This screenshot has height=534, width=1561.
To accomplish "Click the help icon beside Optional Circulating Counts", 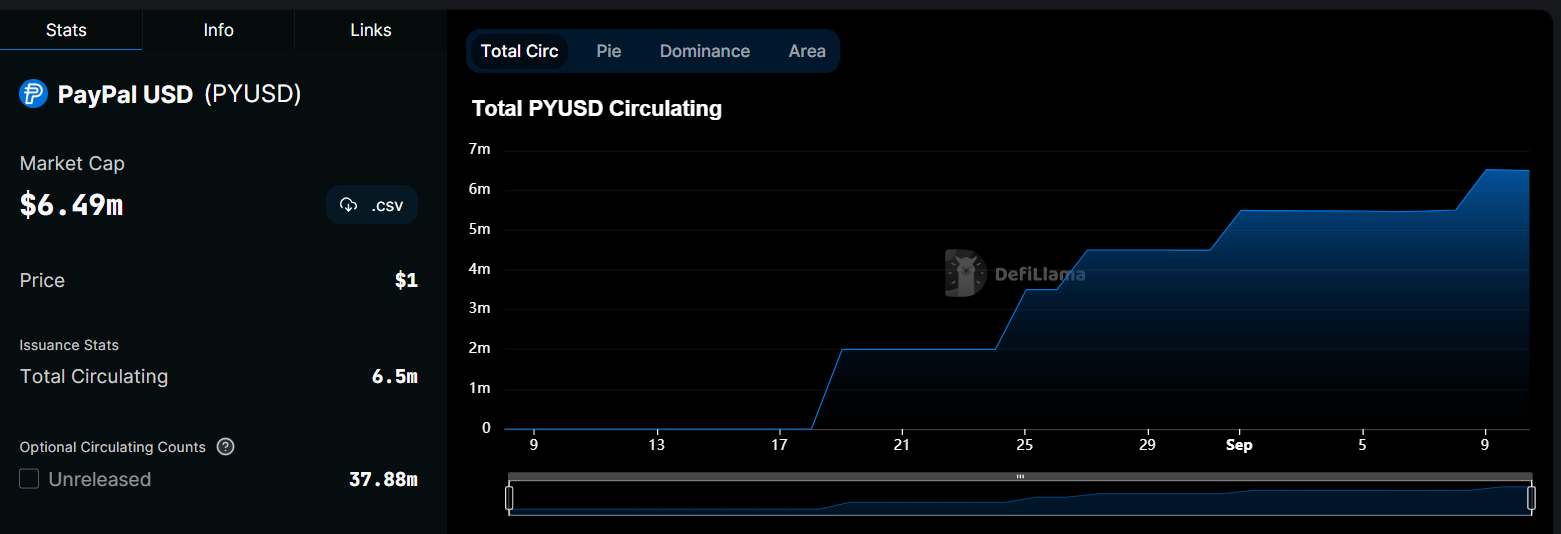I will tap(226, 447).
